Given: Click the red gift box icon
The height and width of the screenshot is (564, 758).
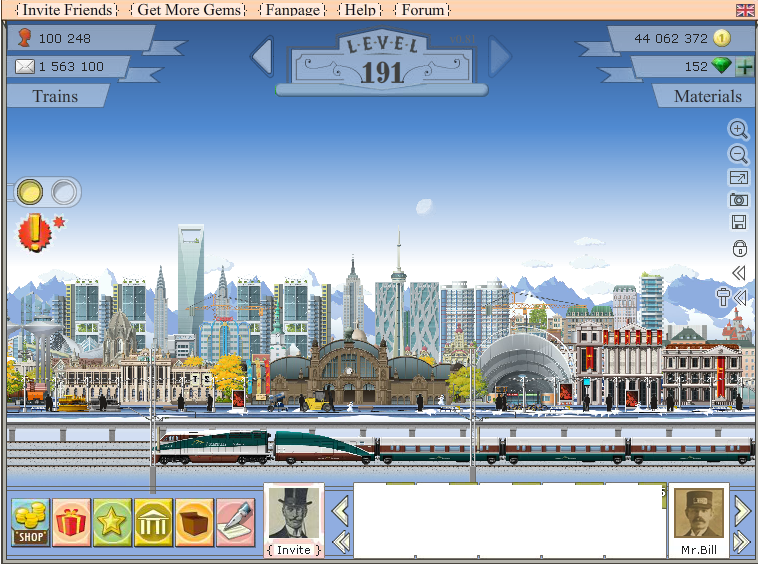Looking at the screenshot, I should [x=72, y=522].
